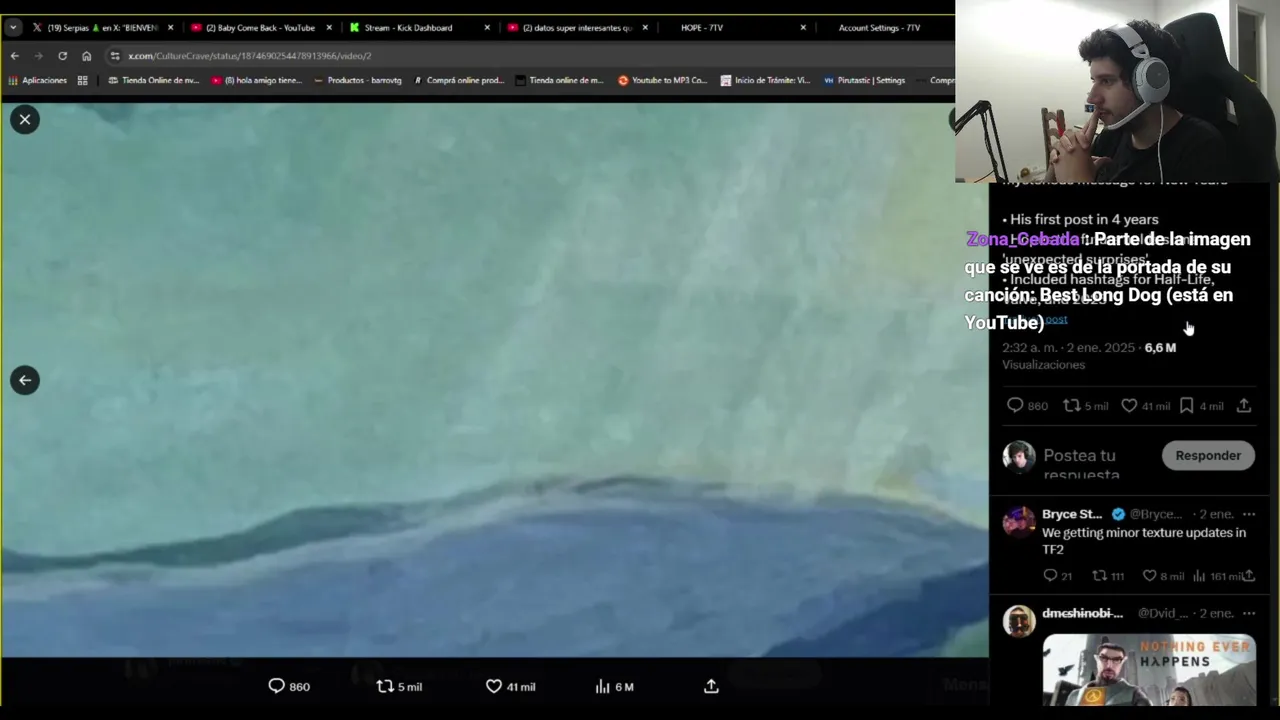This screenshot has width=1280, height=720.
Task: Open replies via the 860 comment icon below the image
Action: click(289, 686)
